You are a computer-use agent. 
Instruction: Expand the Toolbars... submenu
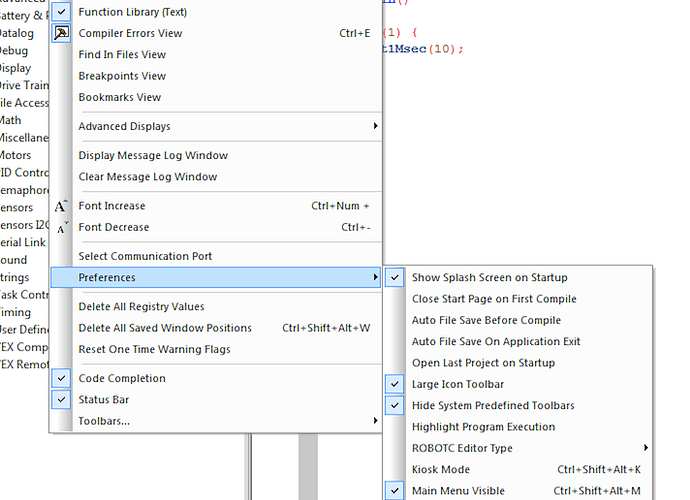click(x=216, y=421)
